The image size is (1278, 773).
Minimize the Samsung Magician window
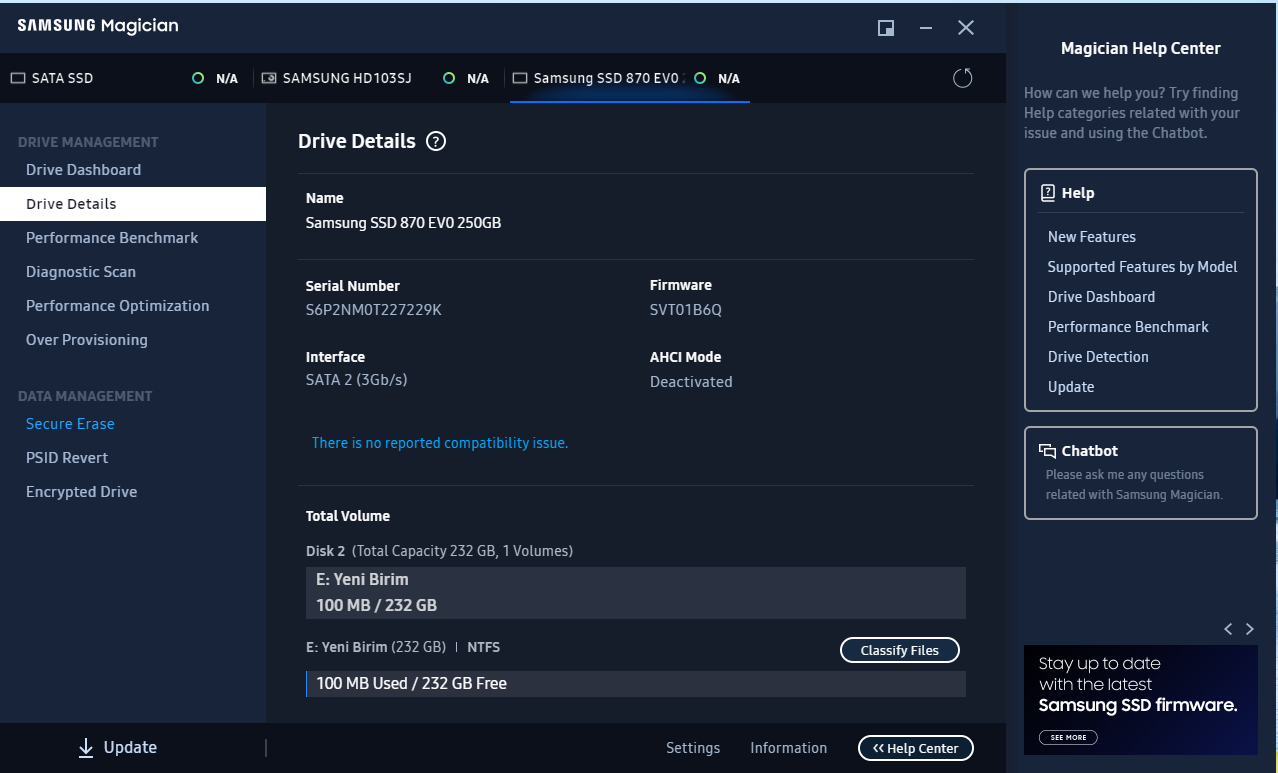[x=926, y=28]
